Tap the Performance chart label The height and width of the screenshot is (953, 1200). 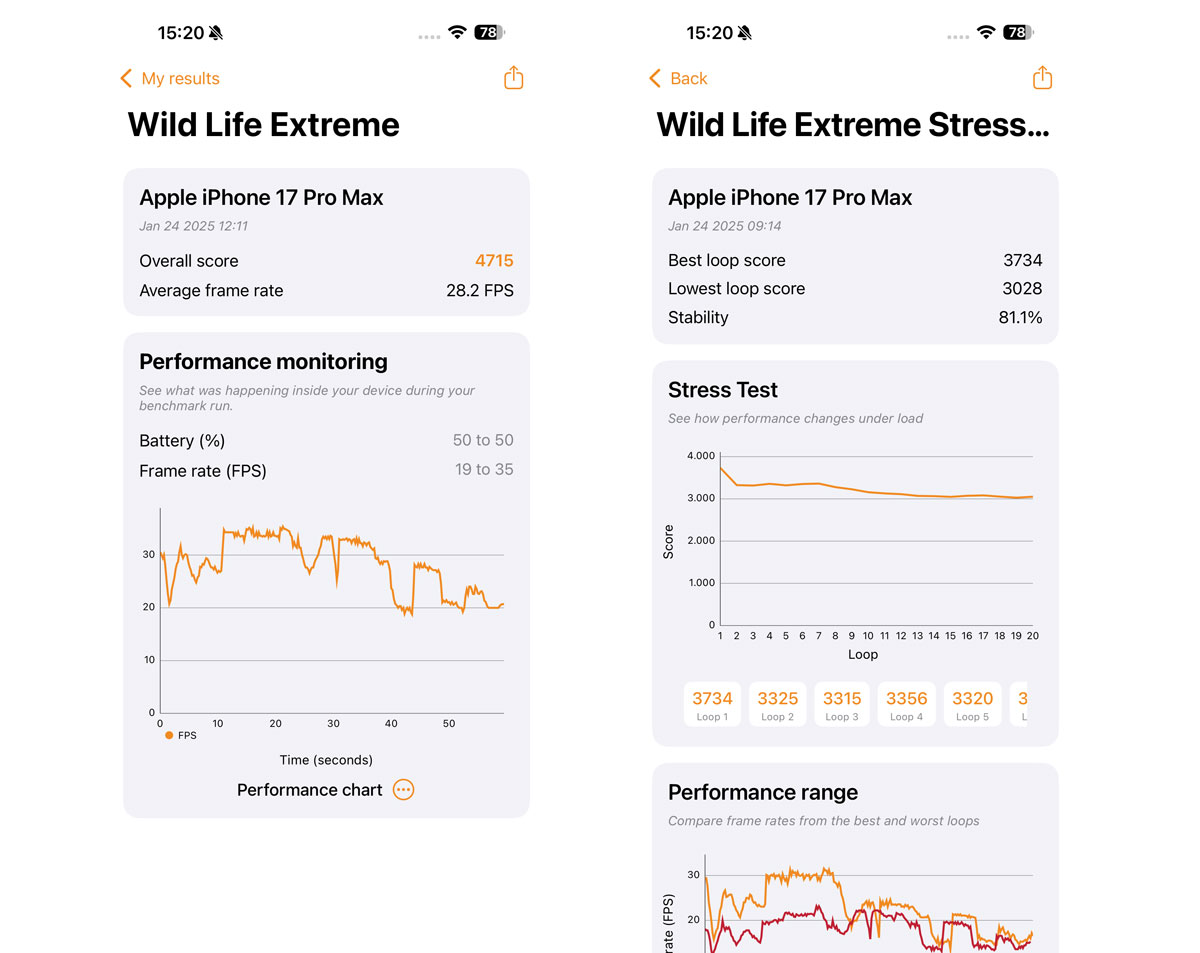pyautogui.click(x=309, y=790)
